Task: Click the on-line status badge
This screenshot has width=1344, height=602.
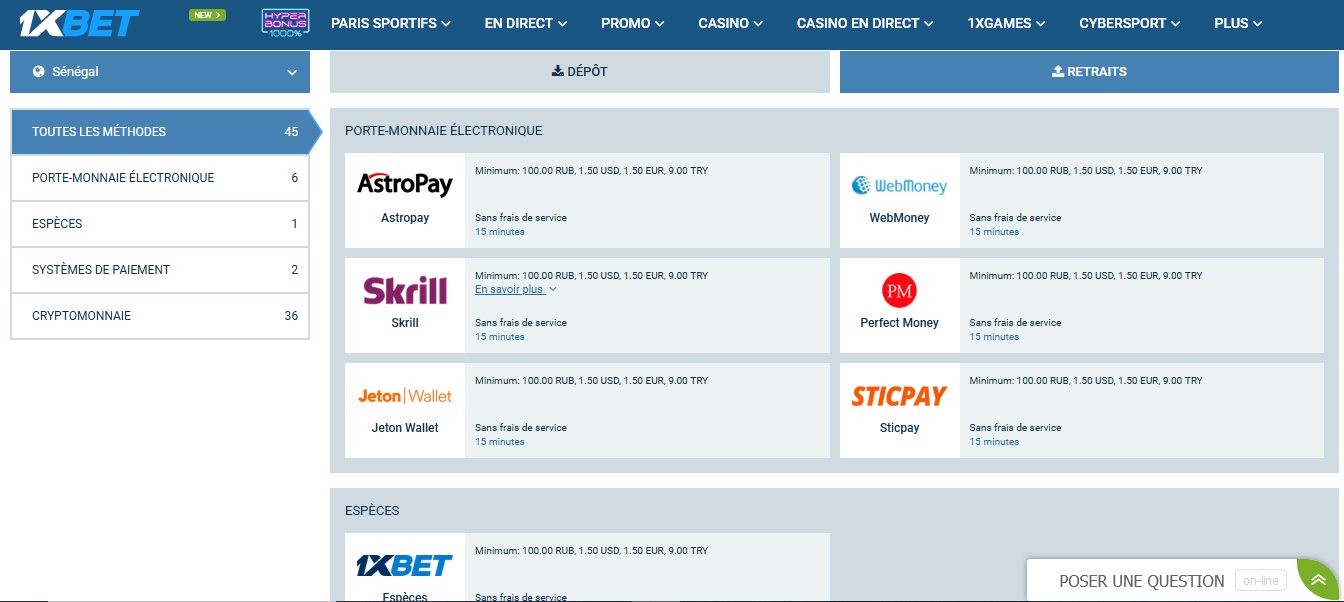Action: [1261, 581]
